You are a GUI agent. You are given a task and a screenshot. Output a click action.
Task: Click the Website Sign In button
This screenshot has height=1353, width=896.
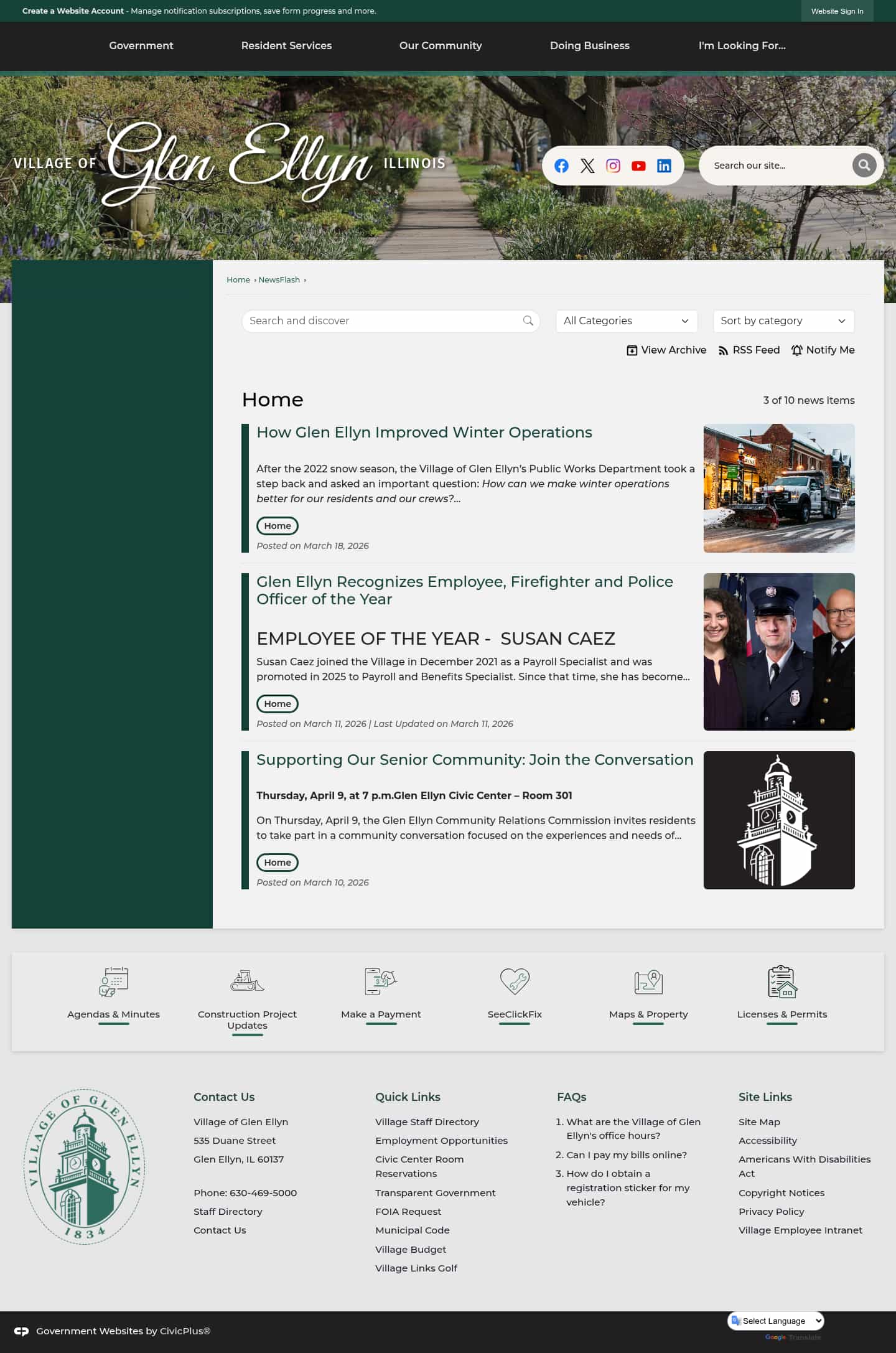coord(837,11)
